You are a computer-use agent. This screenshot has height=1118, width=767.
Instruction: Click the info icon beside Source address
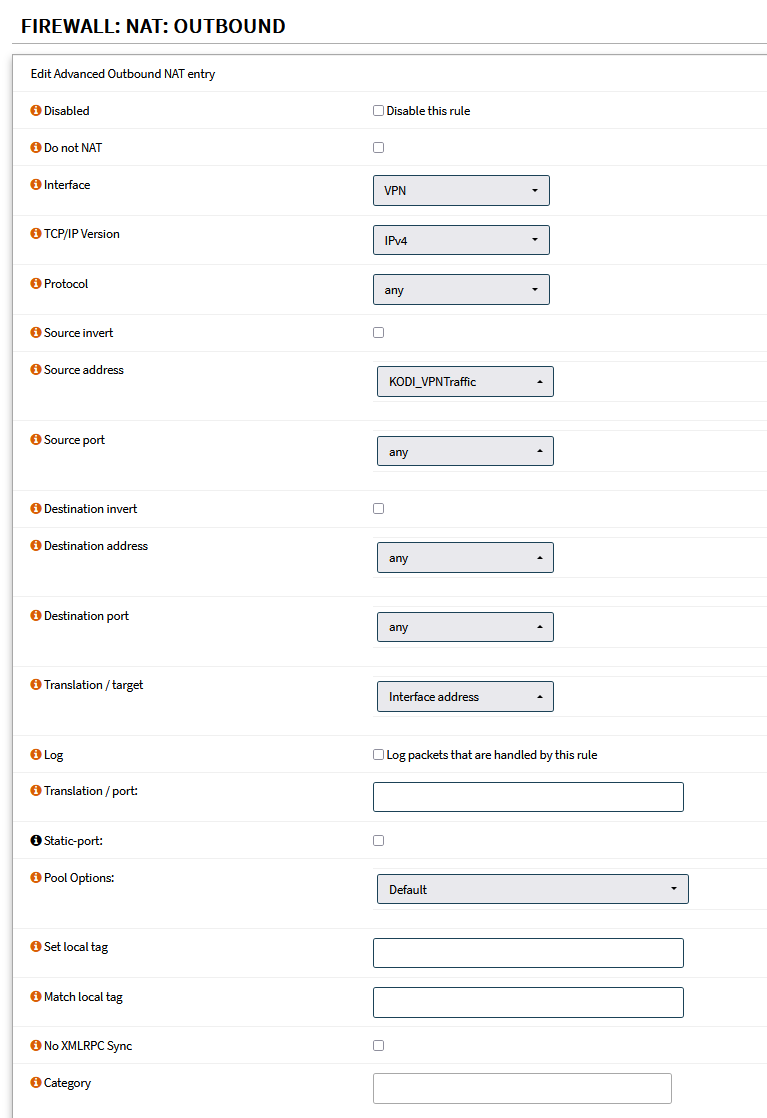[x=36, y=370]
